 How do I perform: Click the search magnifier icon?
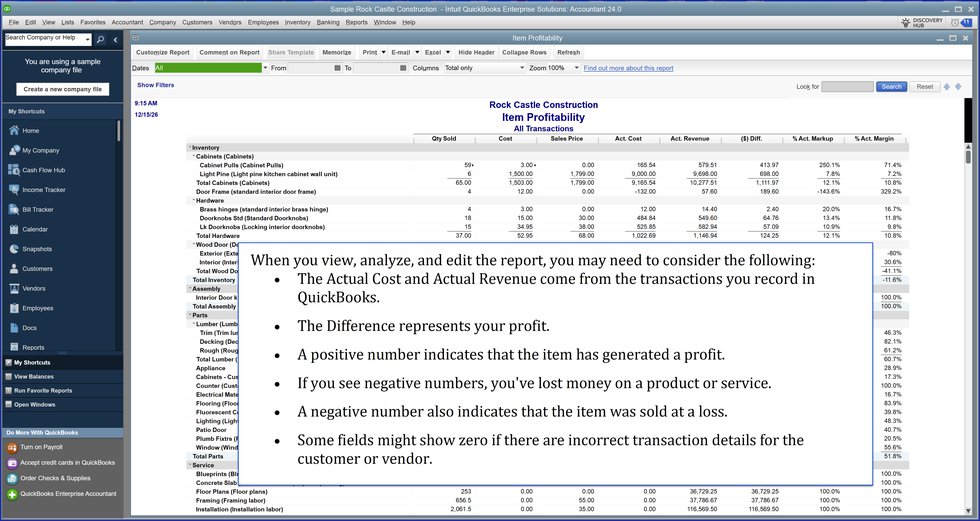pos(101,39)
